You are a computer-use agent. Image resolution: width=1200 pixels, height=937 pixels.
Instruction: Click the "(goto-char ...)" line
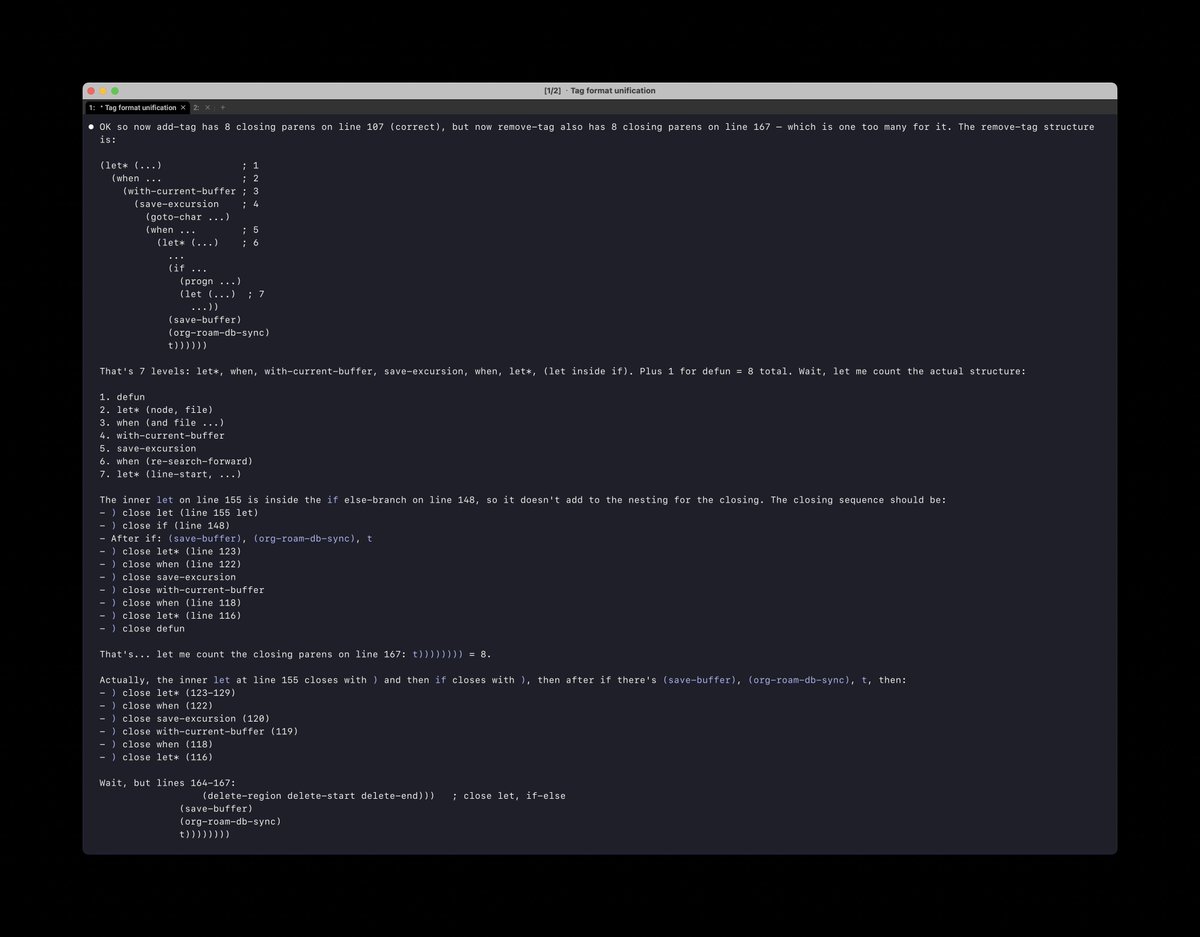click(x=188, y=217)
